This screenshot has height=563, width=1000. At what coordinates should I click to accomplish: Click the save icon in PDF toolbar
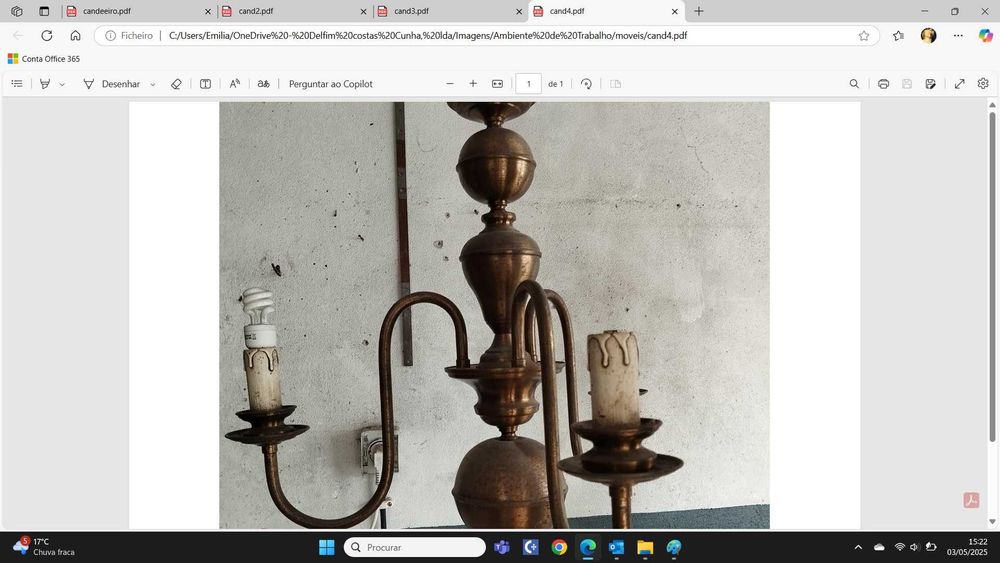pyautogui.click(x=907, y=84)
